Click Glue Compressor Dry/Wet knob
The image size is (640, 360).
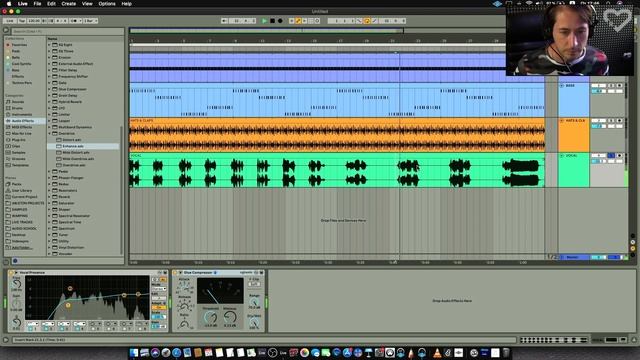254,322
